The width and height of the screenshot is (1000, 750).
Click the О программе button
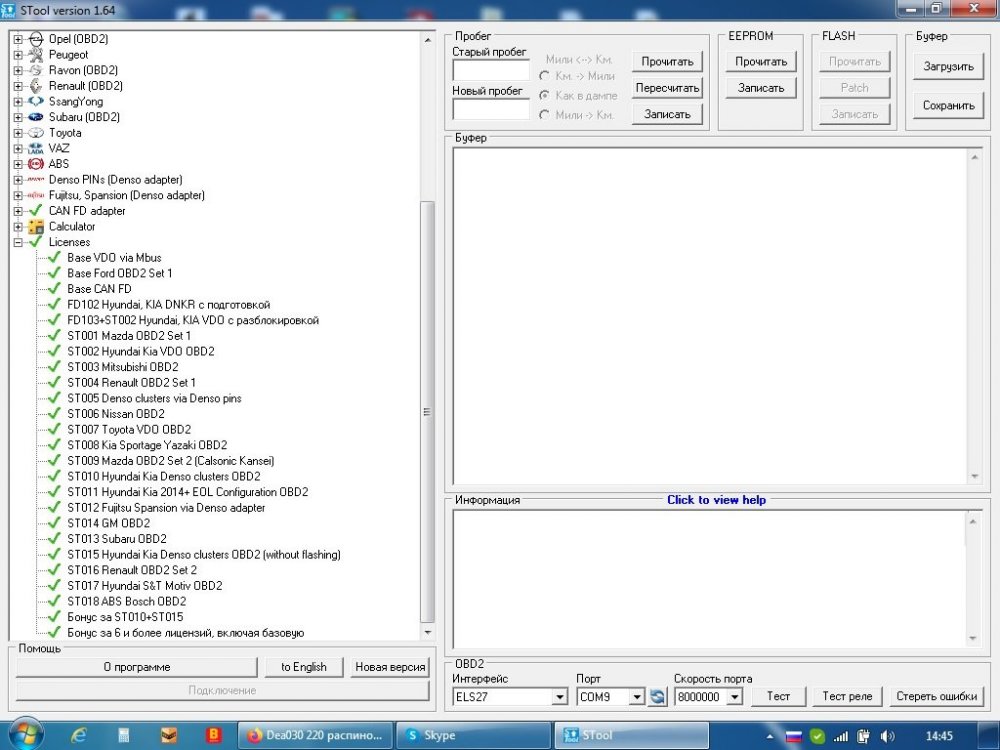[x=136, y=667]
